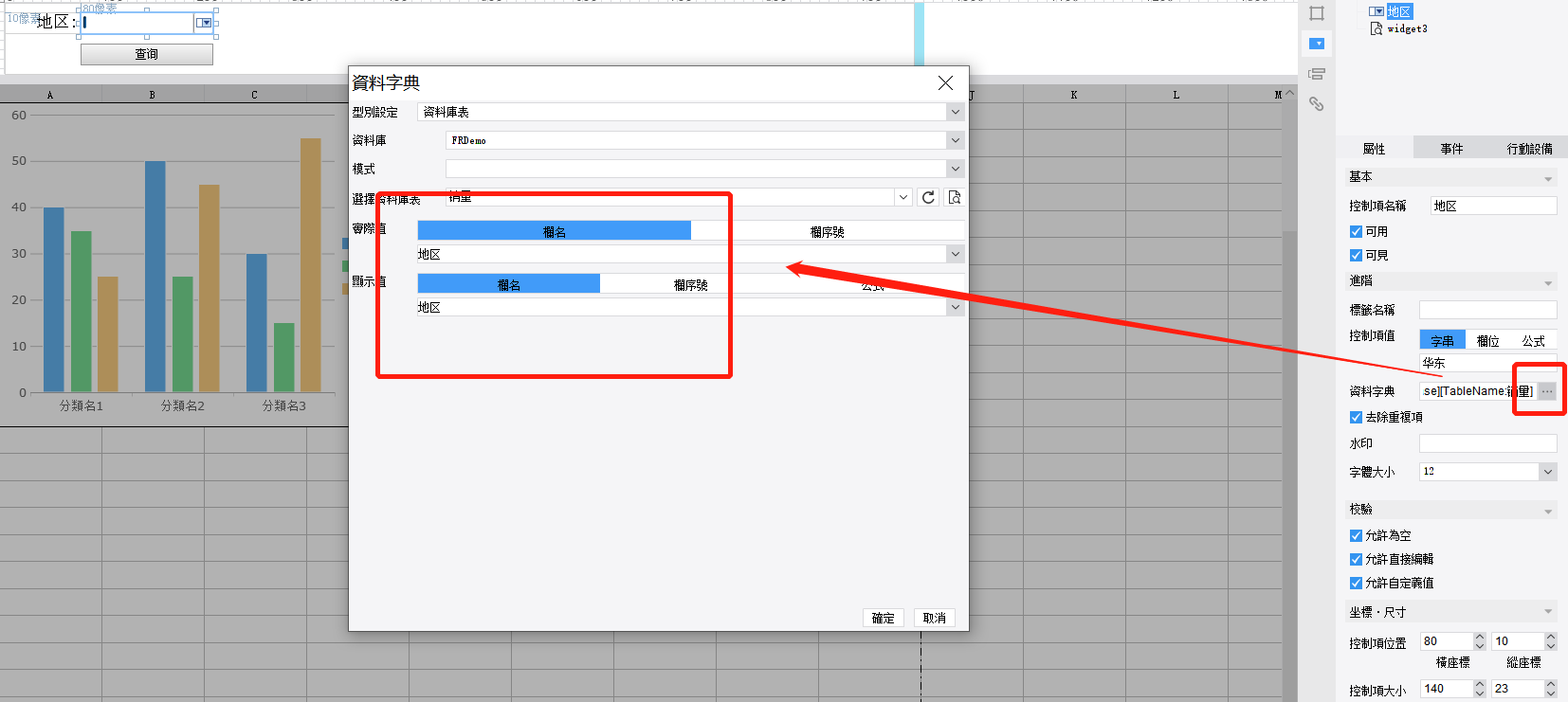The width and height of the screenshot is (1568, 702).
Task: Click the 查询 button in parameter pane
Action: 147,54
